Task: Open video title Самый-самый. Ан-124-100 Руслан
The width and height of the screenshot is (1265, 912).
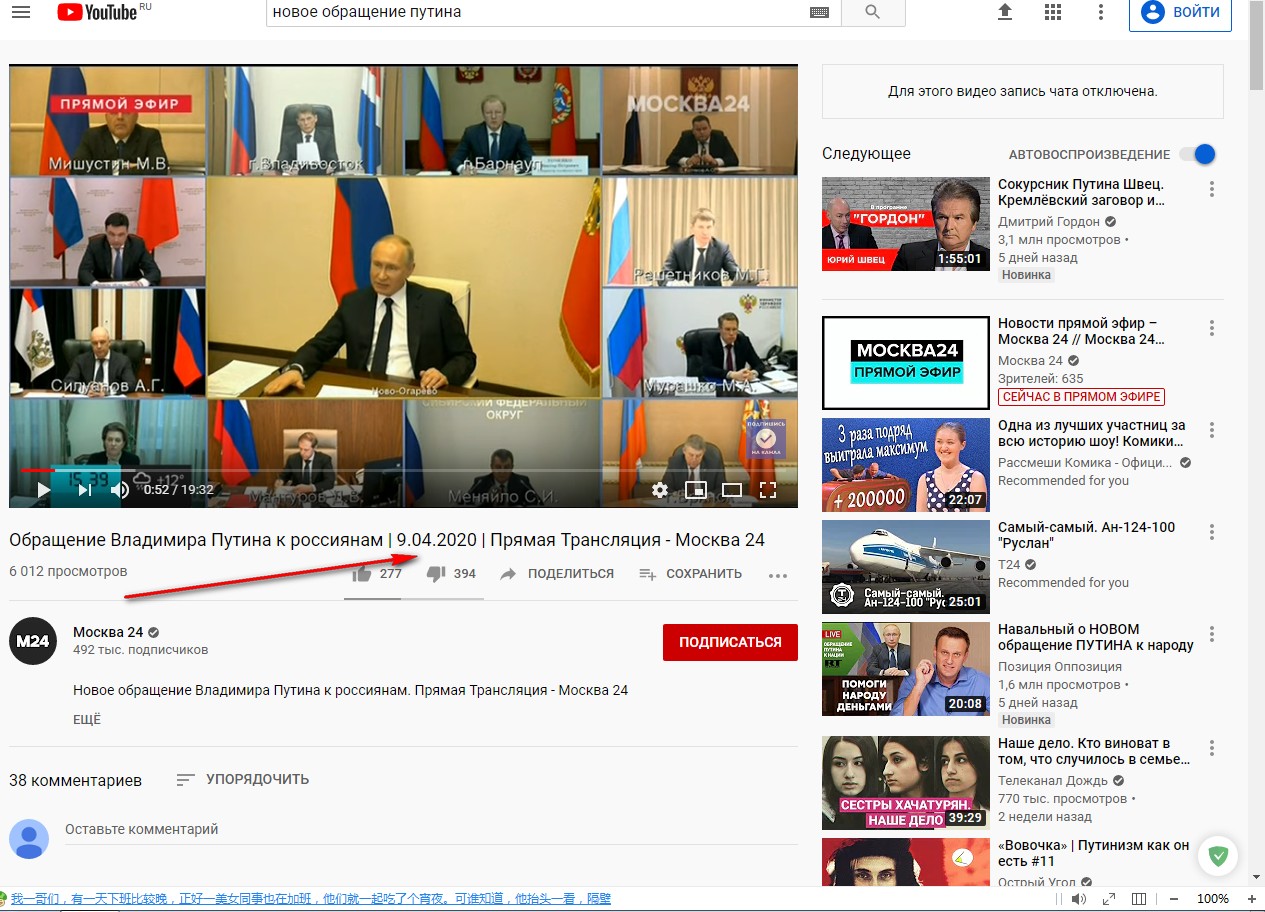Action: [1087, 535]
